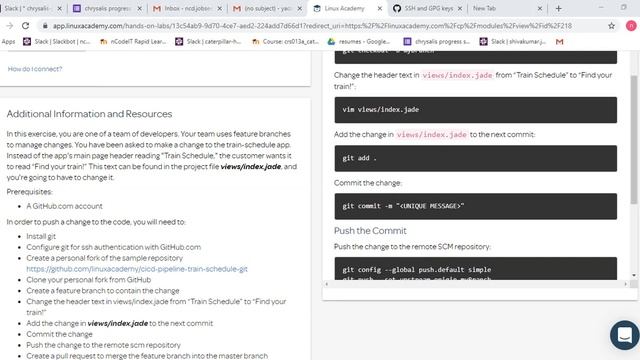Click the 'Push the Commit' heading
640x360 pixels.
370,231
